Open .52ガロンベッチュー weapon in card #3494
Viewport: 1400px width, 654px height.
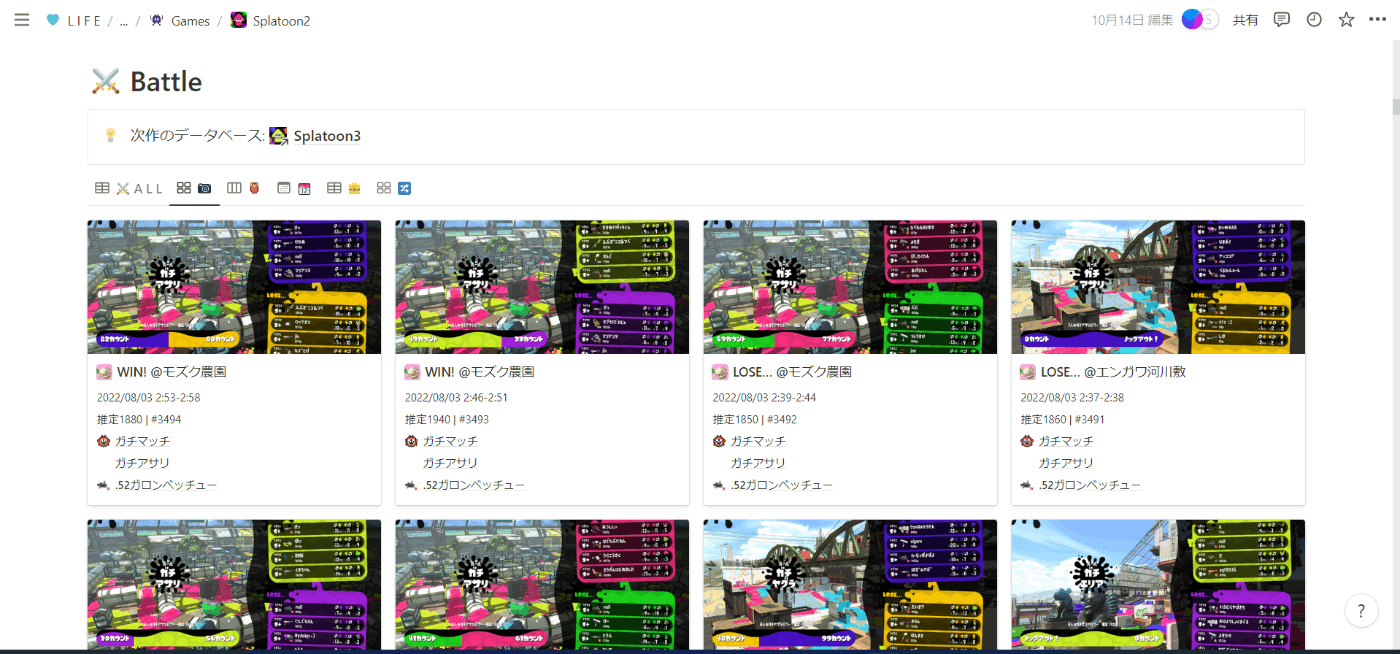pos(165,485)
